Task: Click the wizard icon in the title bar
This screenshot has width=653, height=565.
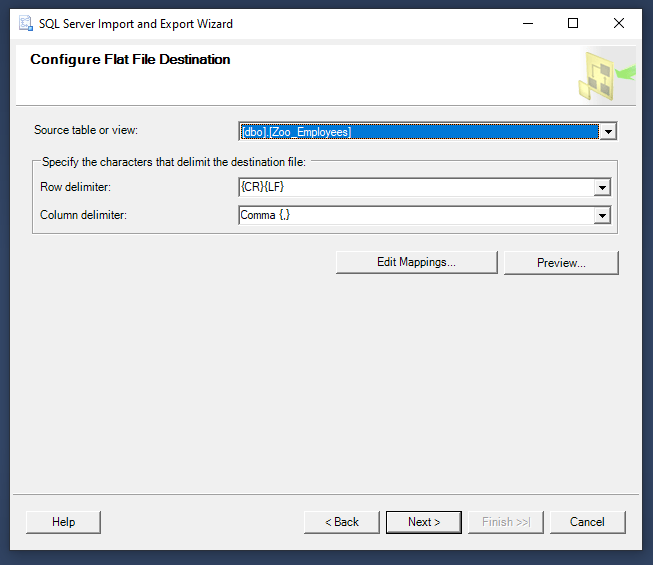Action: 25,23
